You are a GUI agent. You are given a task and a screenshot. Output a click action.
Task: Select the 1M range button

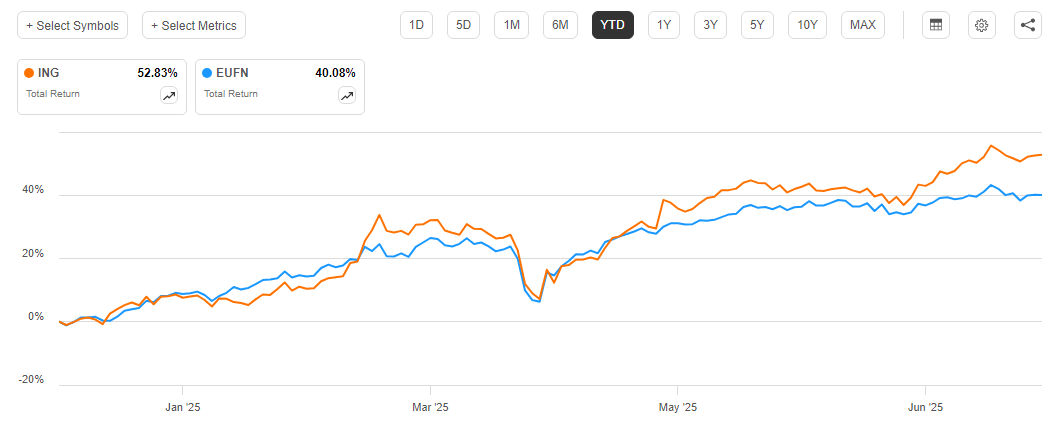click(511, 25)
